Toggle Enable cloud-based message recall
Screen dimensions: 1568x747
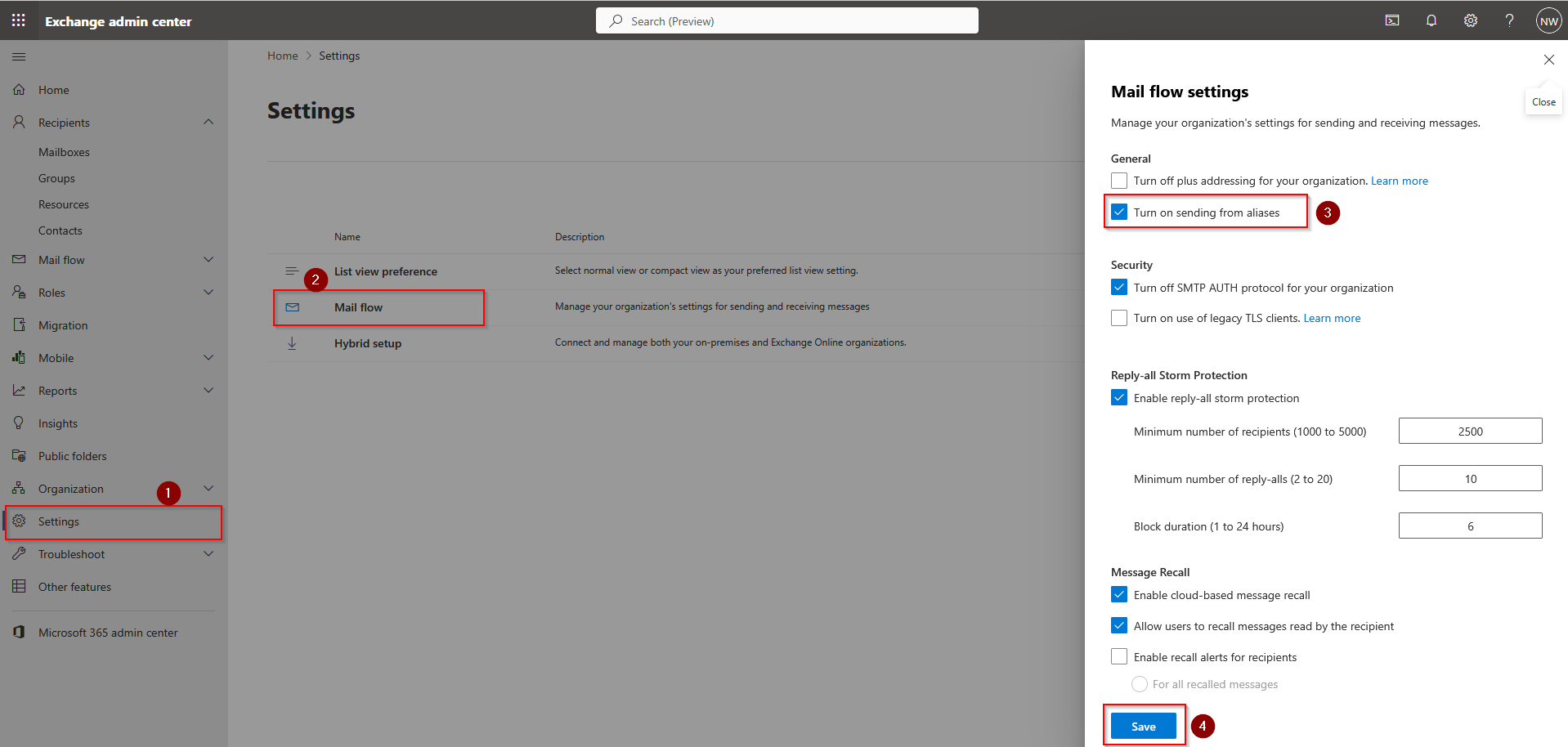(x=1119, y=595)
